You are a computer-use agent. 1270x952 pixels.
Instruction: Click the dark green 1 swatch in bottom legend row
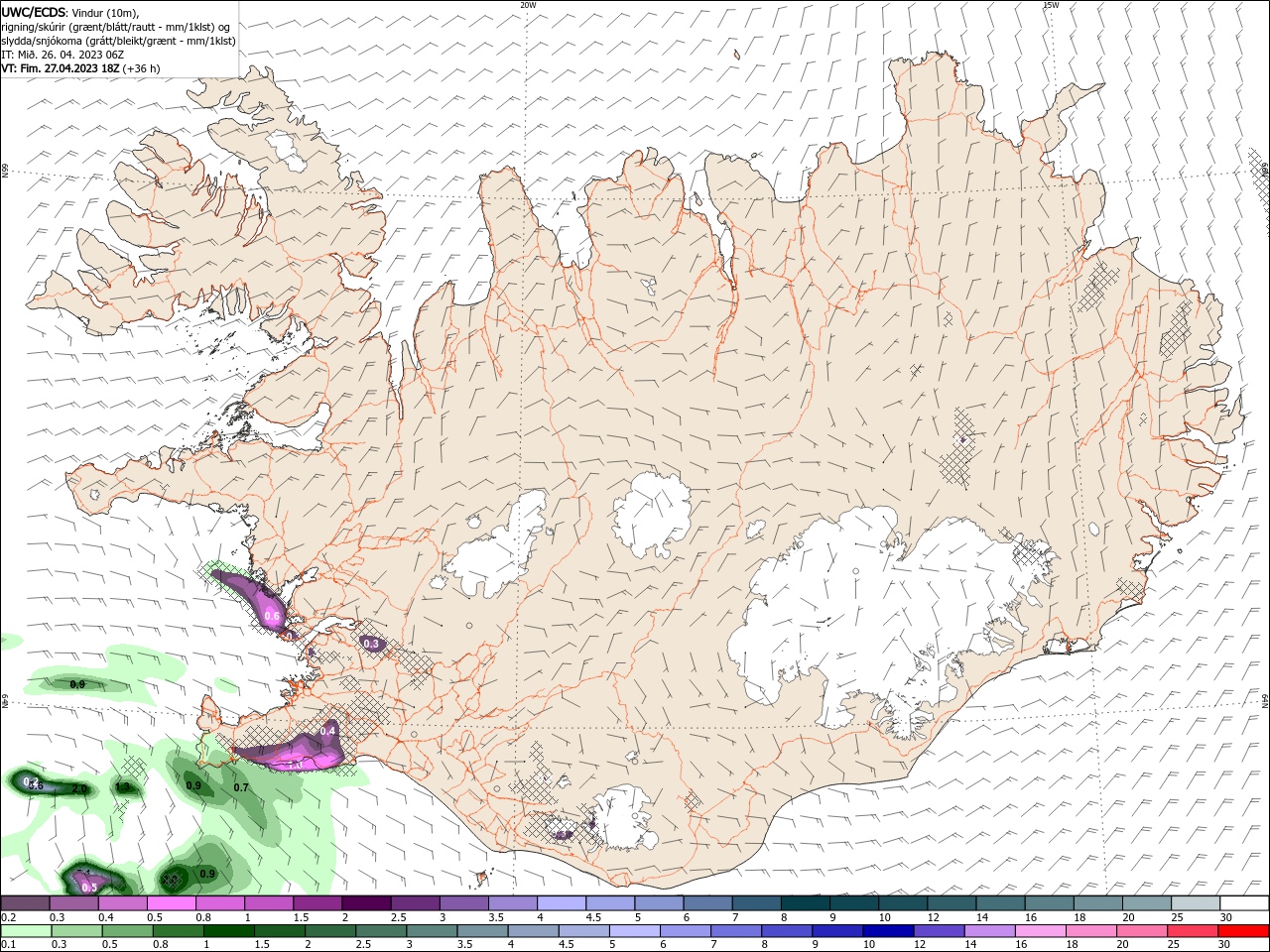[228, 931]
